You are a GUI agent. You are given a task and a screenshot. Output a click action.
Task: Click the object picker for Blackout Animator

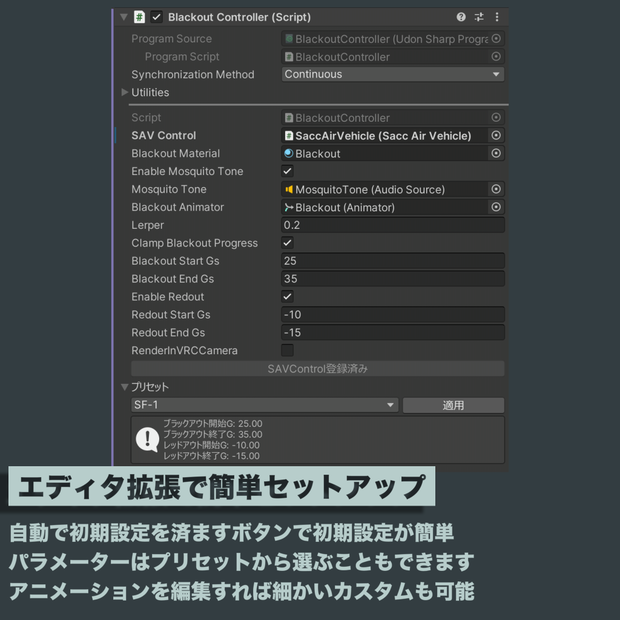tap(496, 207)
